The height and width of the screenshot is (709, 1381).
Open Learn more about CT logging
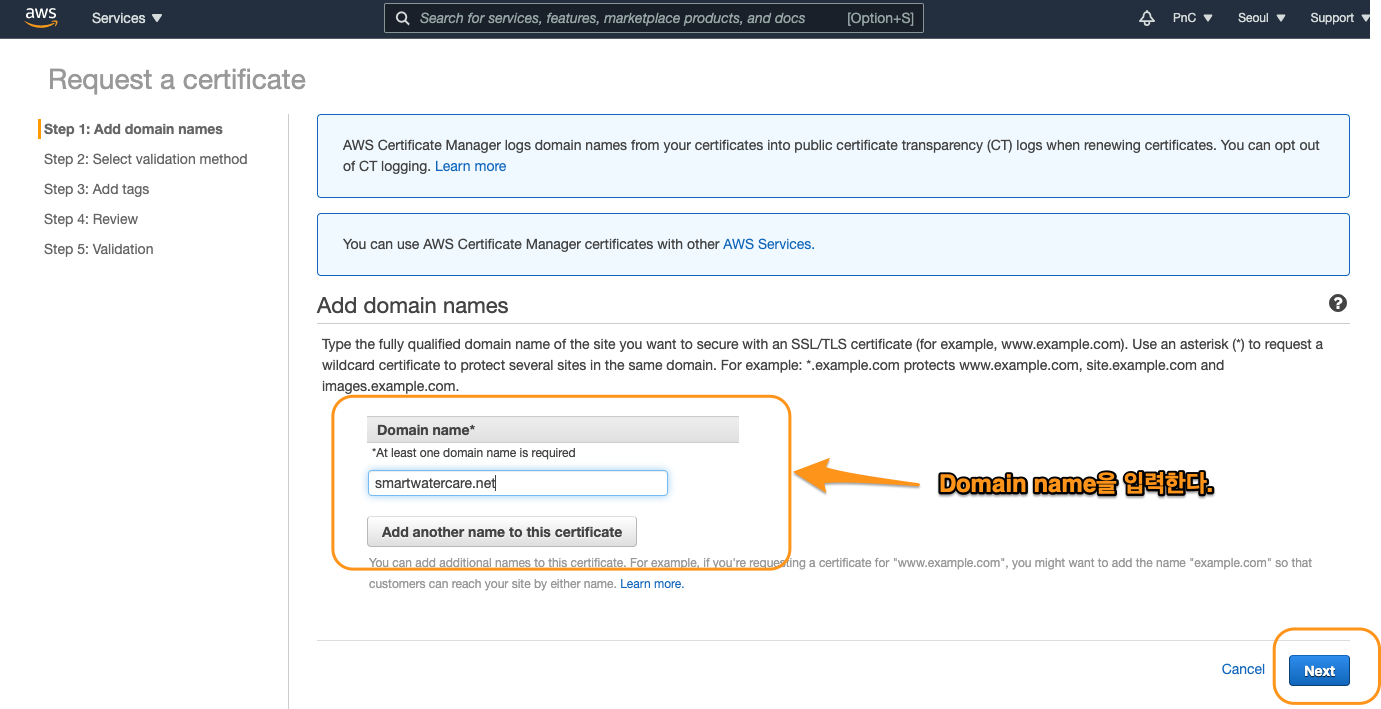pyautogui.click(x=470, y=166)
